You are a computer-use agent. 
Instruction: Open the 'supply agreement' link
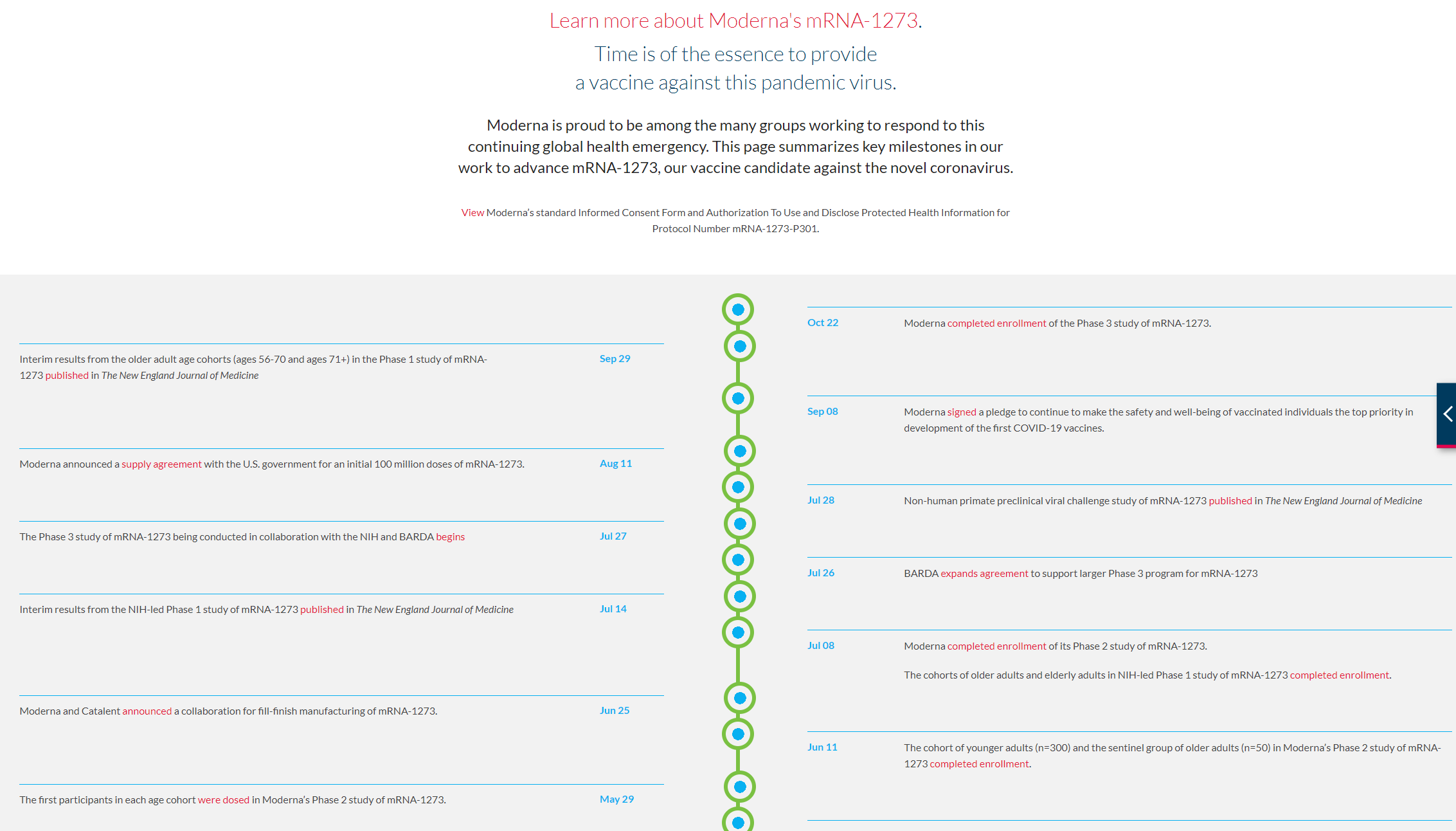click(x=161, y=464)
